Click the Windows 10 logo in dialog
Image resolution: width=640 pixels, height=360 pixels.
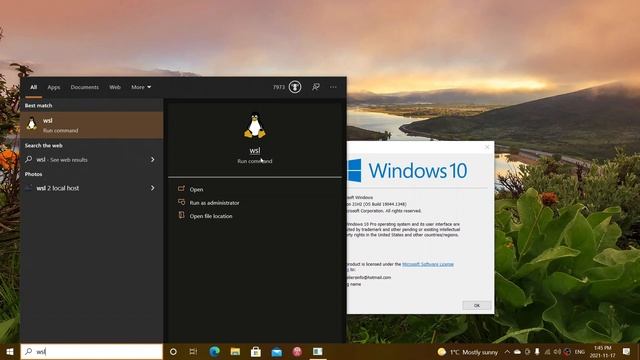point(407,170)
